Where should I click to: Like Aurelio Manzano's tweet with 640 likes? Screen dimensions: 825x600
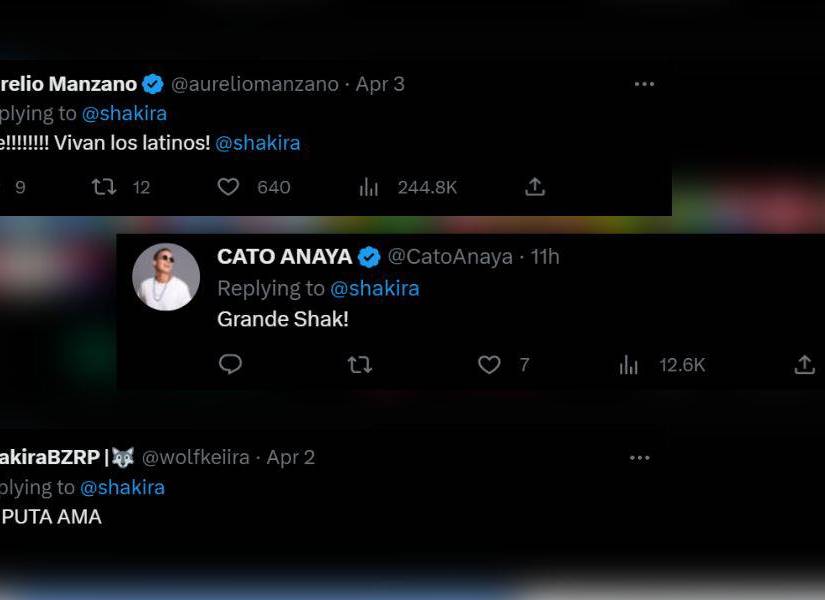pyautogui.click(x=229, y=187)
